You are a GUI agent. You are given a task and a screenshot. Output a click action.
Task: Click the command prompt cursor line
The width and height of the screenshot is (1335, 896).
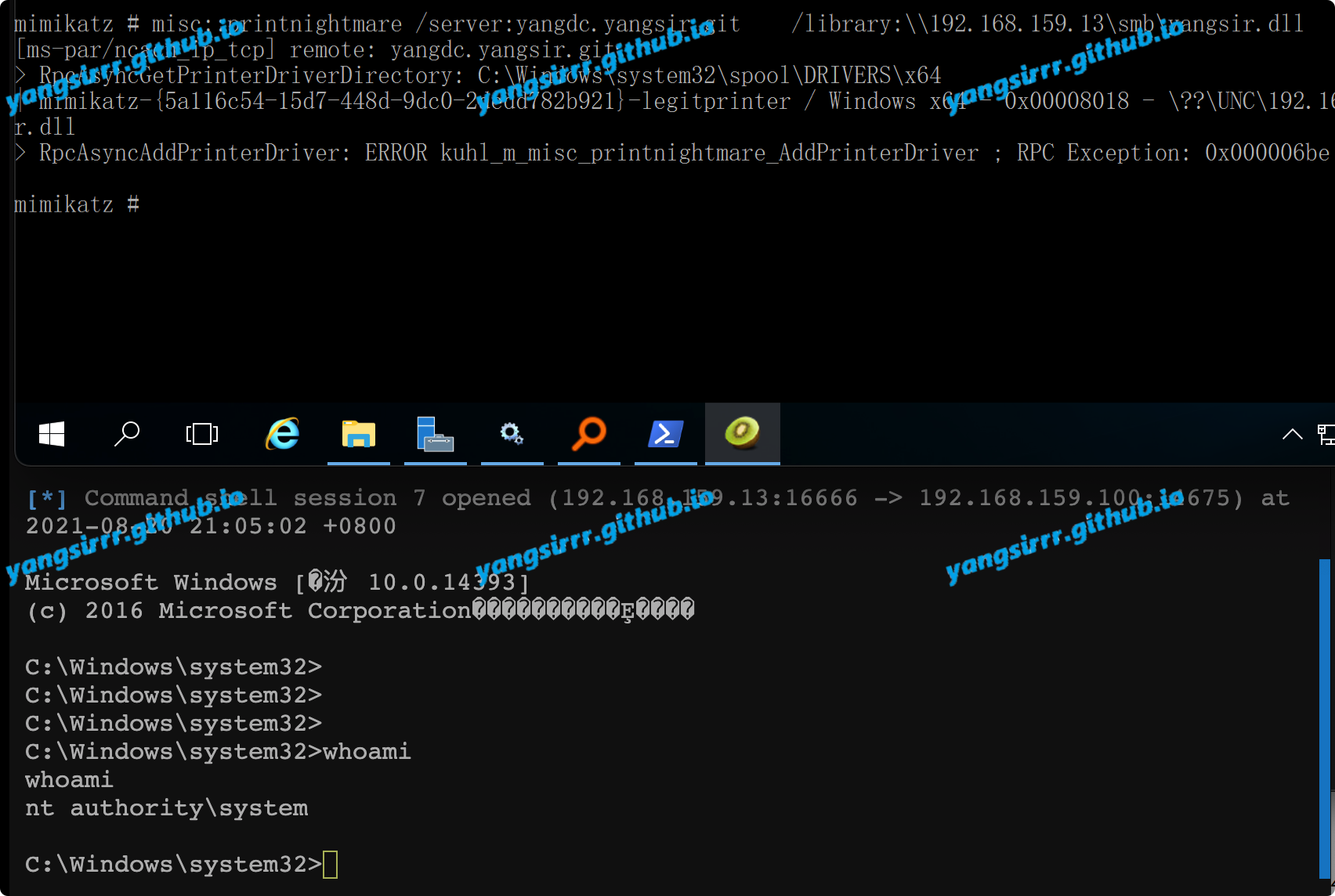[x=182, y=865]
